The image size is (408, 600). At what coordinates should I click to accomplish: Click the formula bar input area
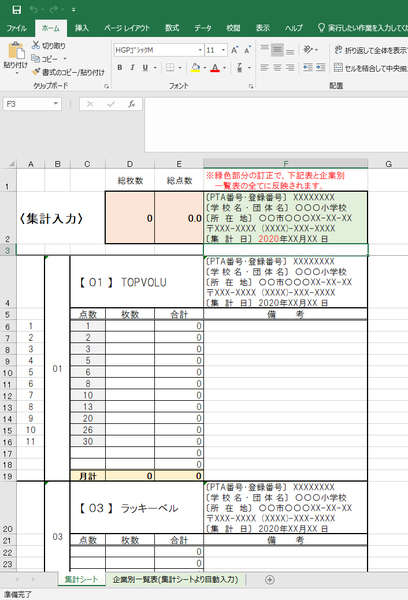pyautogui.click(x=276, y=124)
